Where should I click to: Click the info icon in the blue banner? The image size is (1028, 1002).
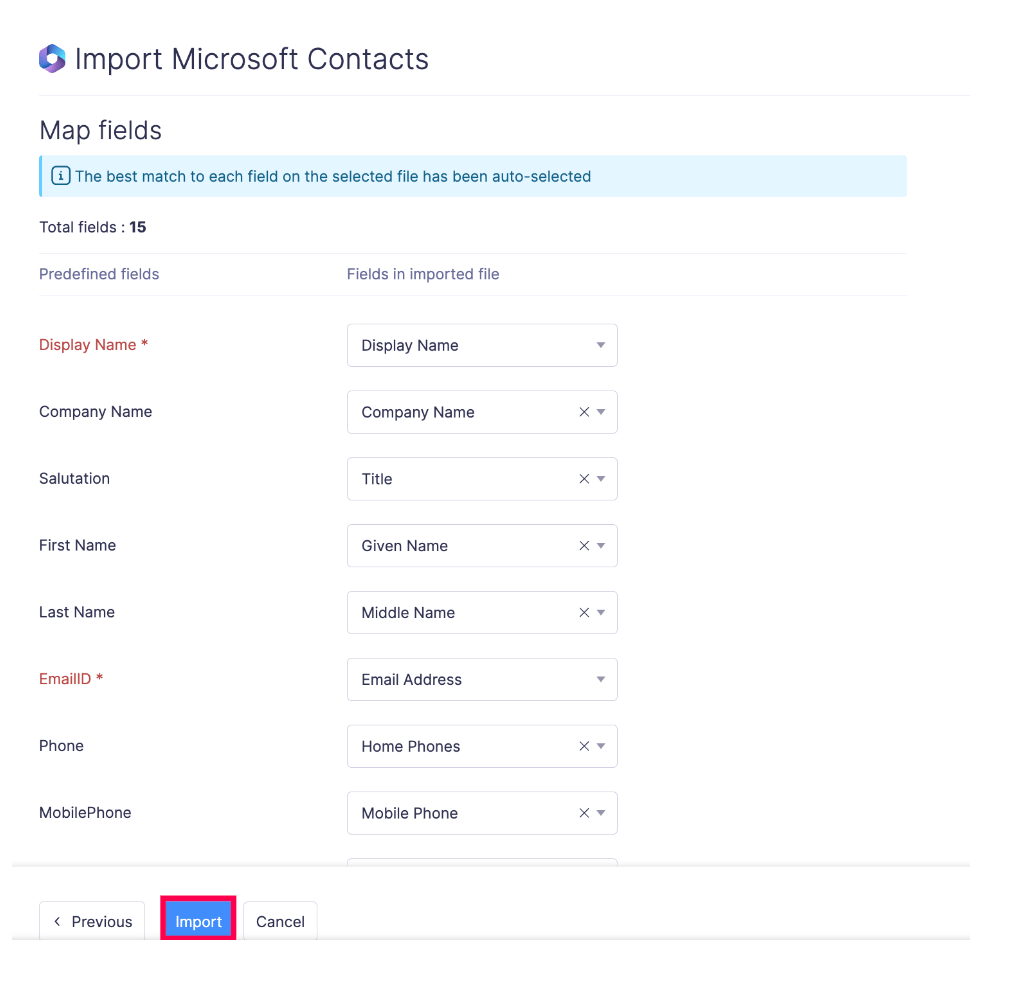point(60,175)
